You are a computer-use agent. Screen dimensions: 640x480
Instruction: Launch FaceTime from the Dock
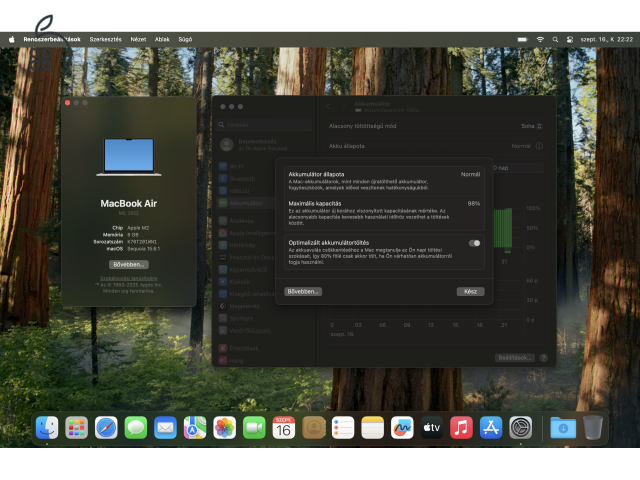(x=254, y=427)
